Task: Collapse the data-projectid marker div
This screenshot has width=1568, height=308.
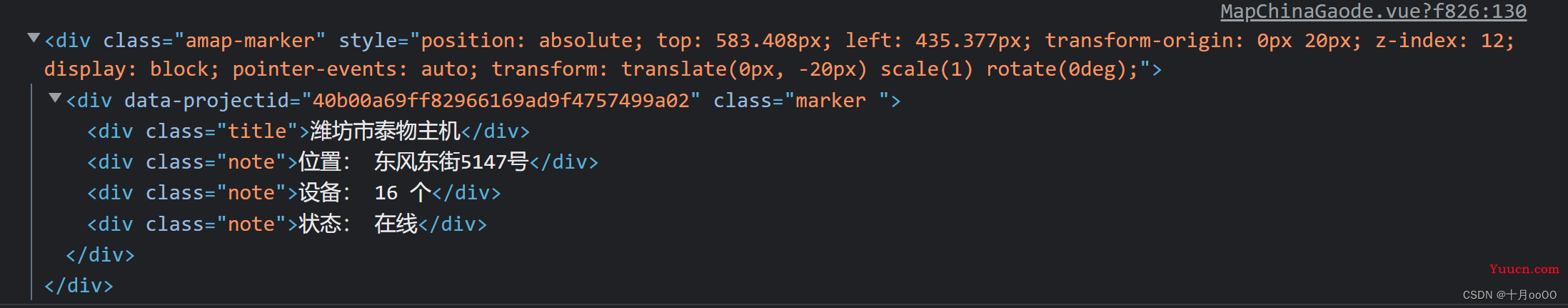Action: [54, 98]
